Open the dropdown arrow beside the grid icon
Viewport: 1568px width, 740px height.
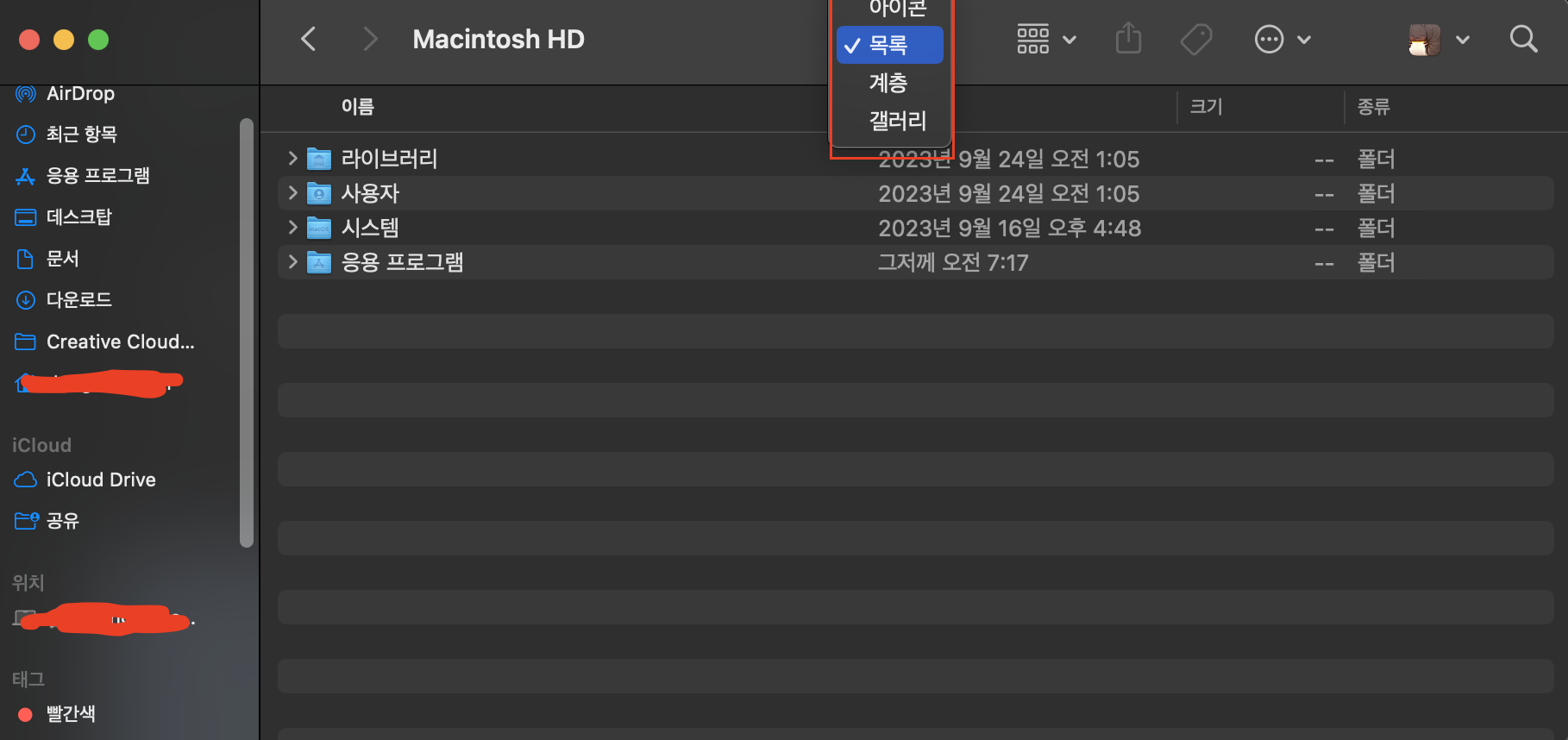(x=1069, y=40)
